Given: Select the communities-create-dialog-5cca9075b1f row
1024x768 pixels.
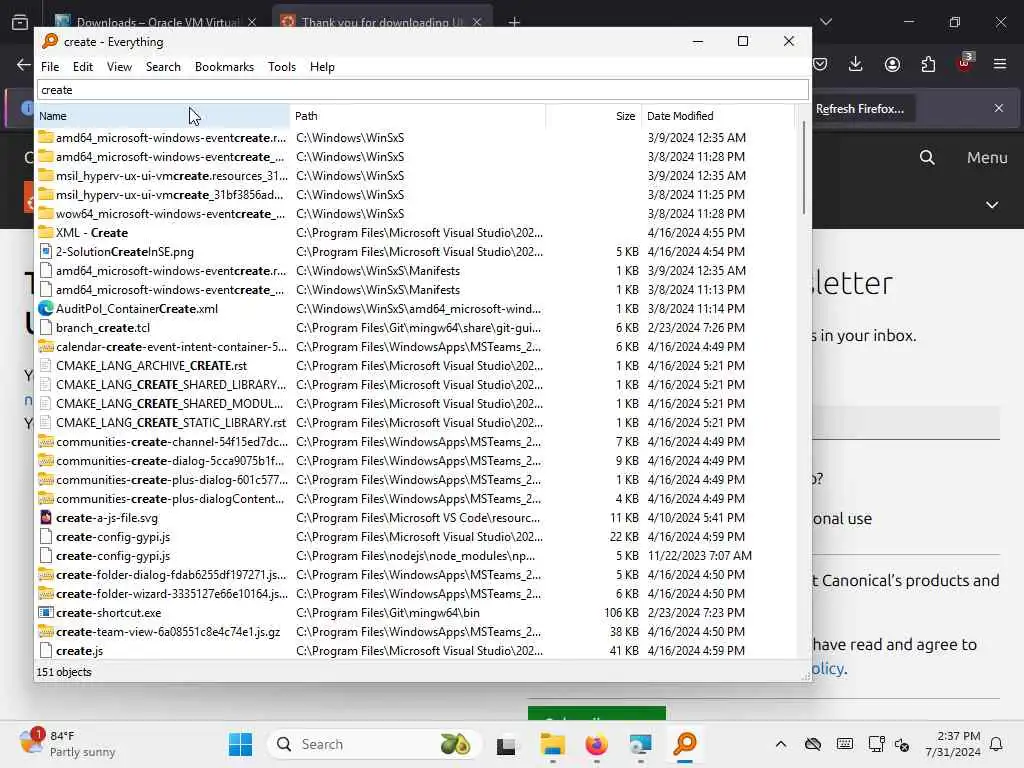Looking at the screenshot, I should pyautogui.click(x=417, y=460).
